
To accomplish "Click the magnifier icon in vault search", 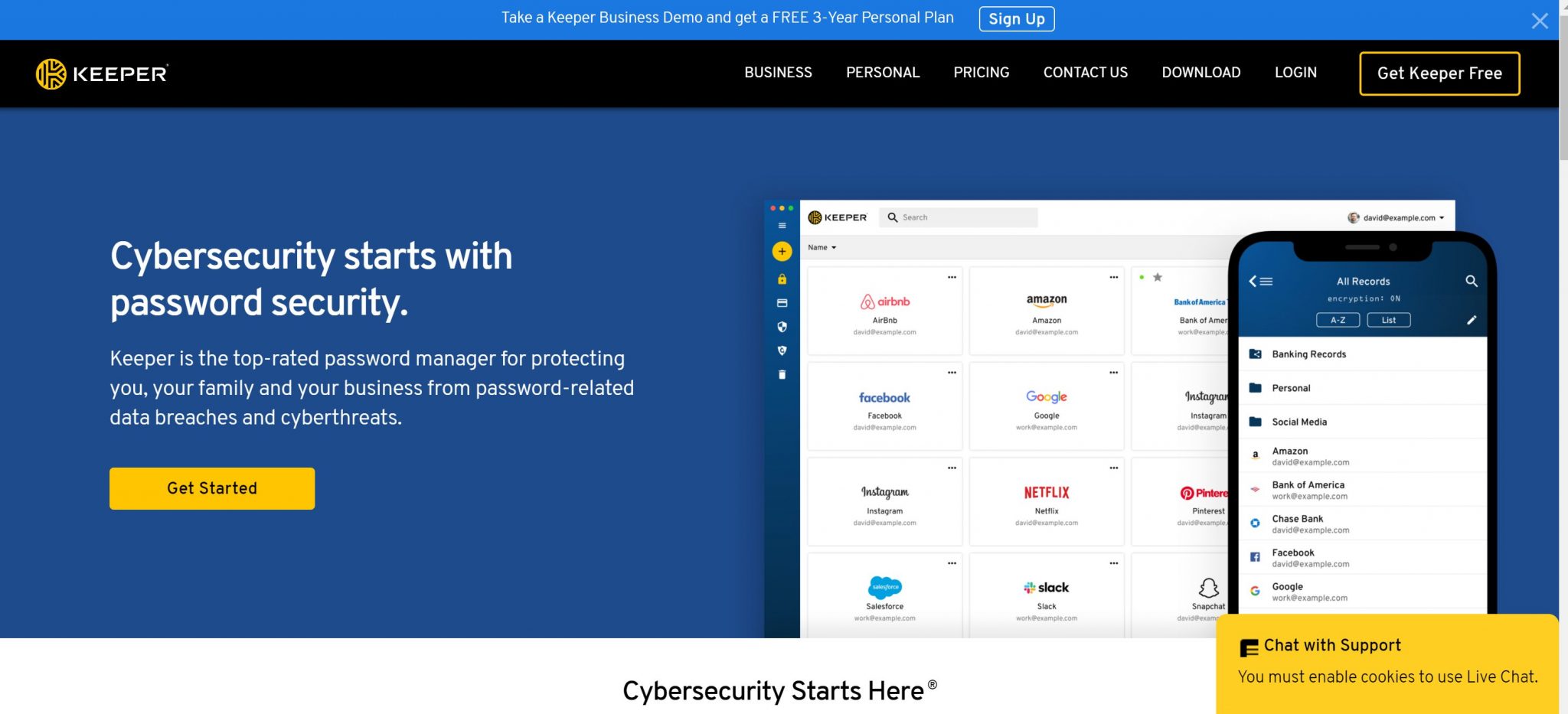I will tap(892, 217).
